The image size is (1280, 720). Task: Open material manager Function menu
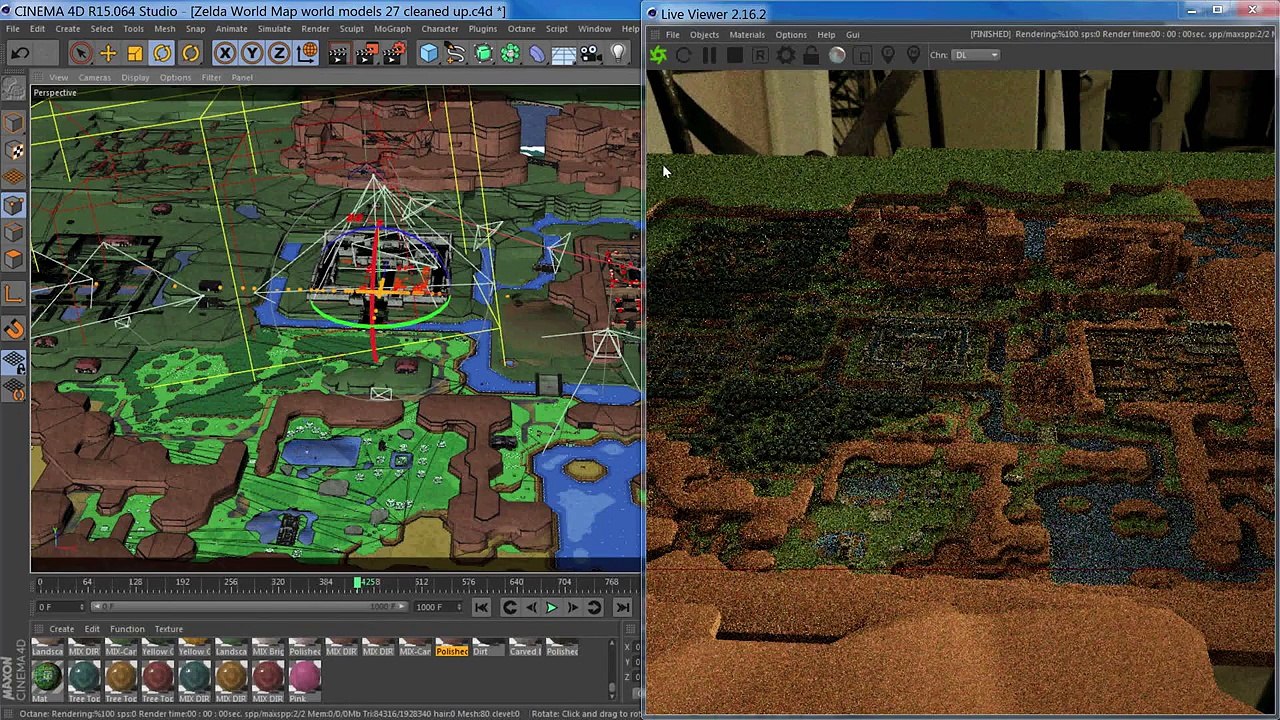tap(127, 629)
